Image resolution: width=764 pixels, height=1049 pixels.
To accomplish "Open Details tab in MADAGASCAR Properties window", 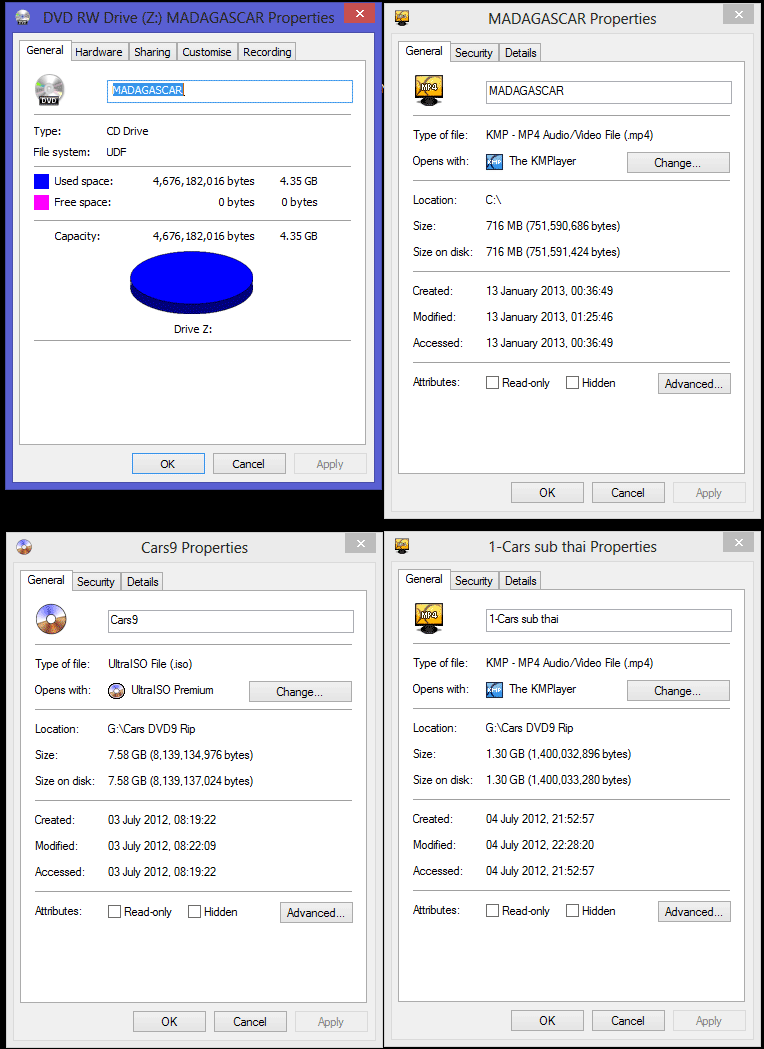I will coord(520,53).
